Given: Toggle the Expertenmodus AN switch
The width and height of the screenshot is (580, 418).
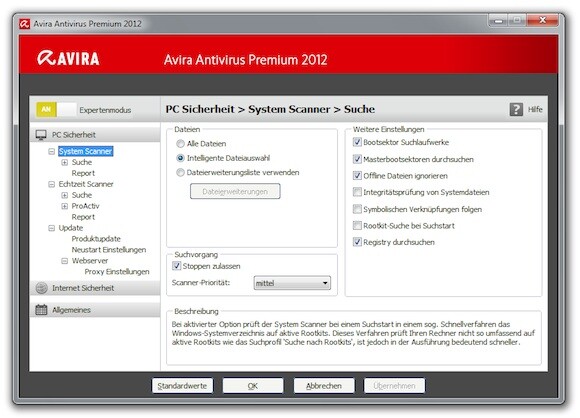Looking at the screenshot, I should click(x=56, y=109).
